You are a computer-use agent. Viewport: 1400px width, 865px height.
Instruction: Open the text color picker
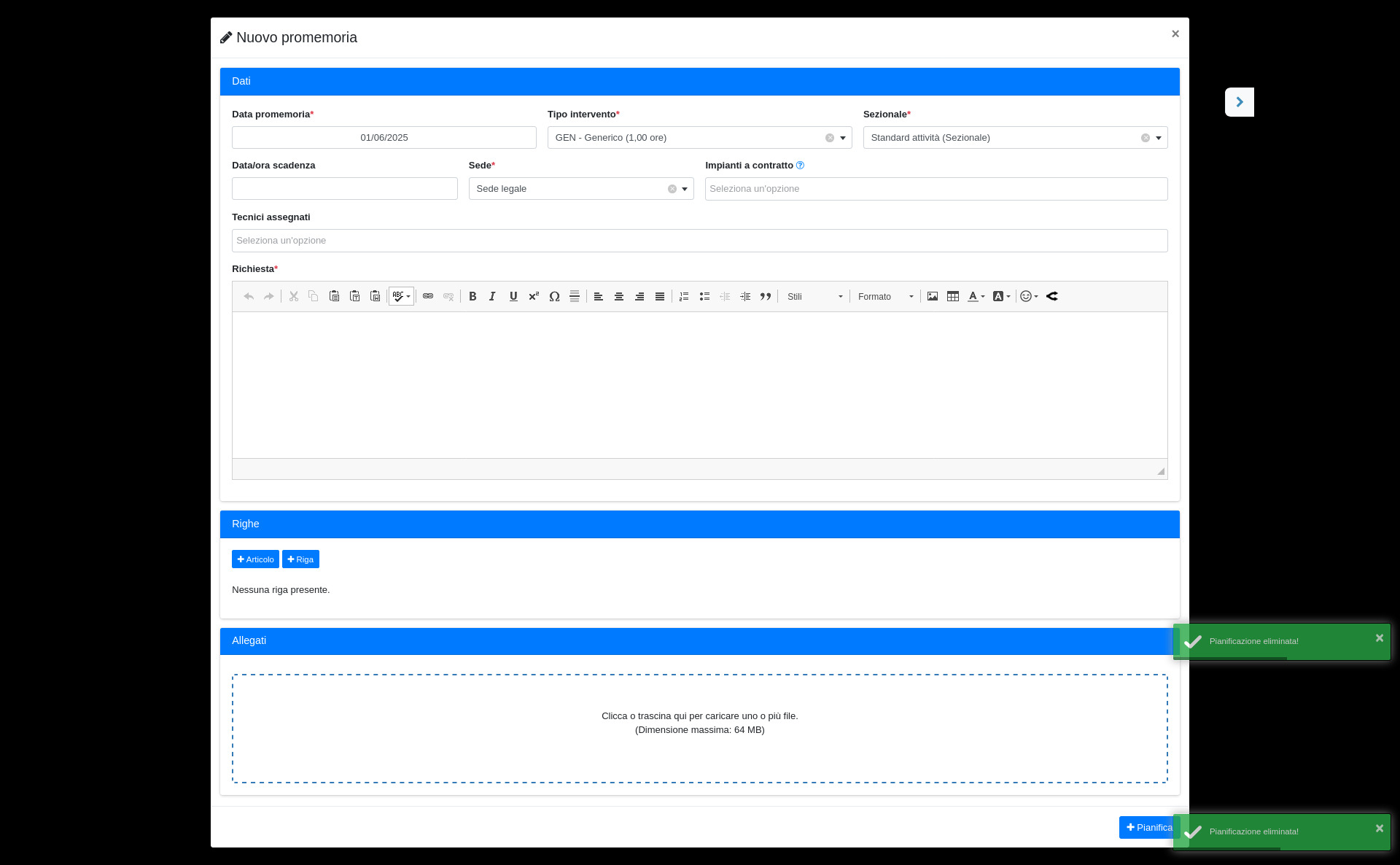tap(976, 296)
